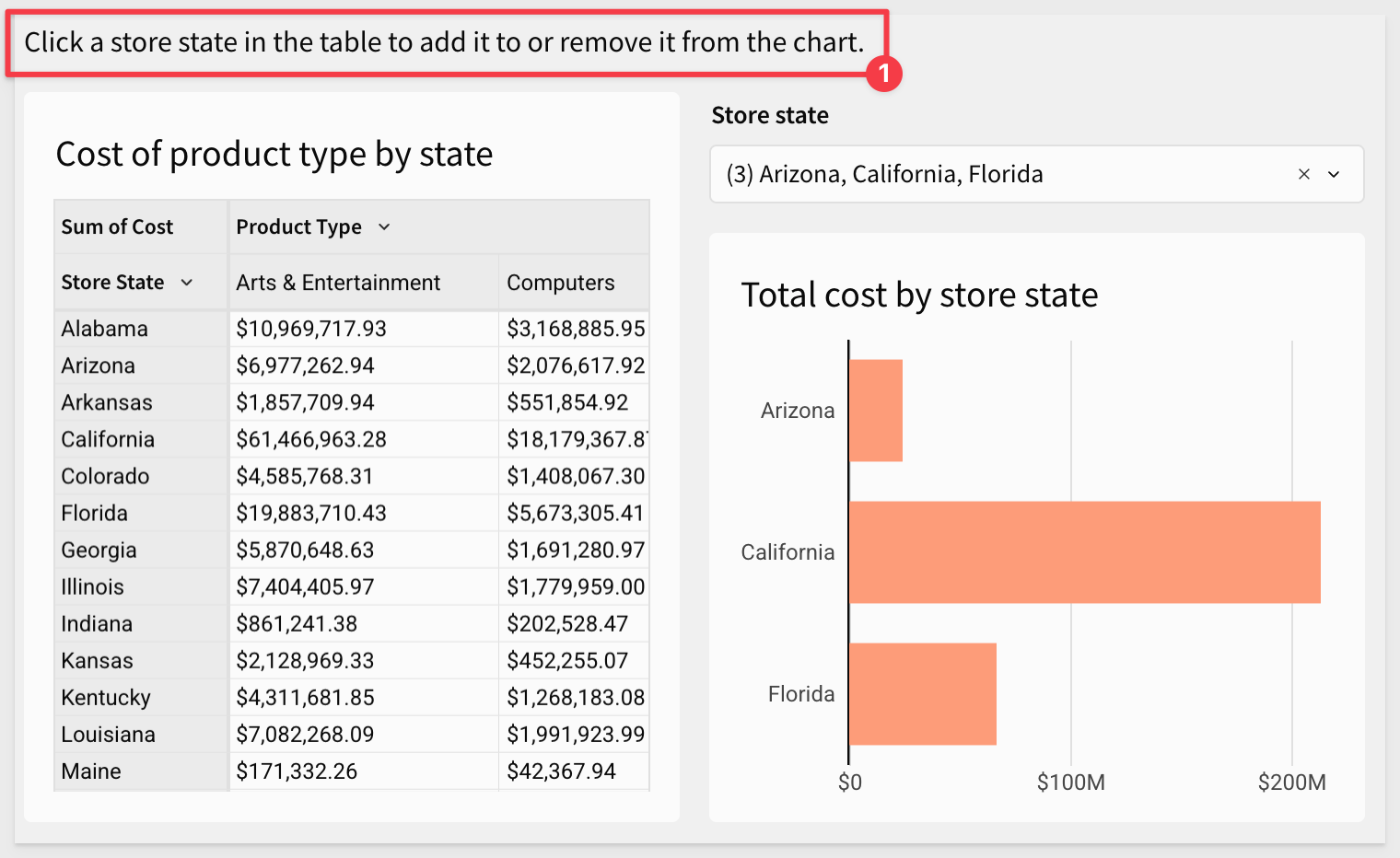Select Kentucky in the Store State column
1400x858 pixels.
click(106, 697)
